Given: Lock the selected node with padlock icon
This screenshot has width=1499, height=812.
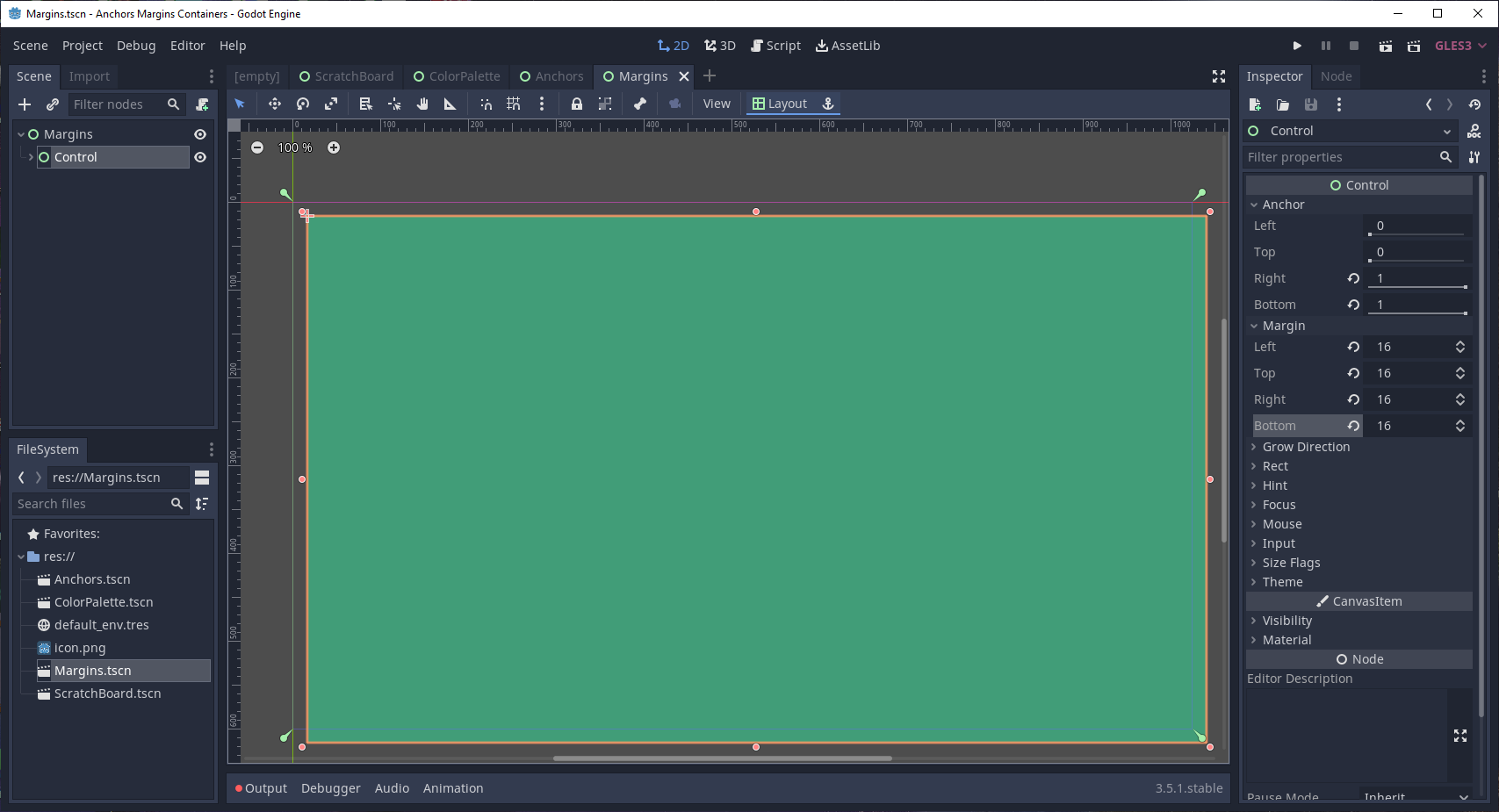Looking at the screenshot, I should click(x=576, y=104).
